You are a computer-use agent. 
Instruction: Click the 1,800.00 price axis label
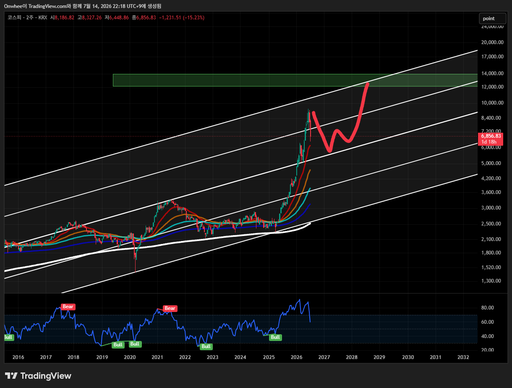(x=491, y=253)
